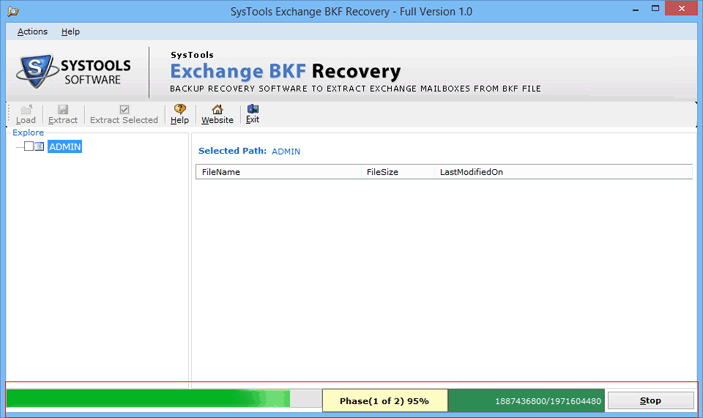Screen dimensions: 703x418
Task: Open Help from the toolbar question-mark icon
Action: [x=180, y=114]
